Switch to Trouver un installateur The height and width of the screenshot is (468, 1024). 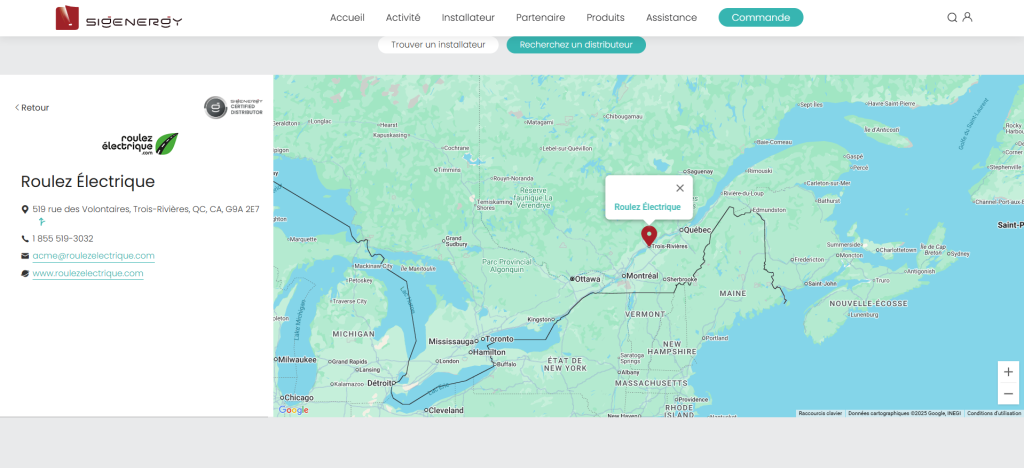(438, 45)
